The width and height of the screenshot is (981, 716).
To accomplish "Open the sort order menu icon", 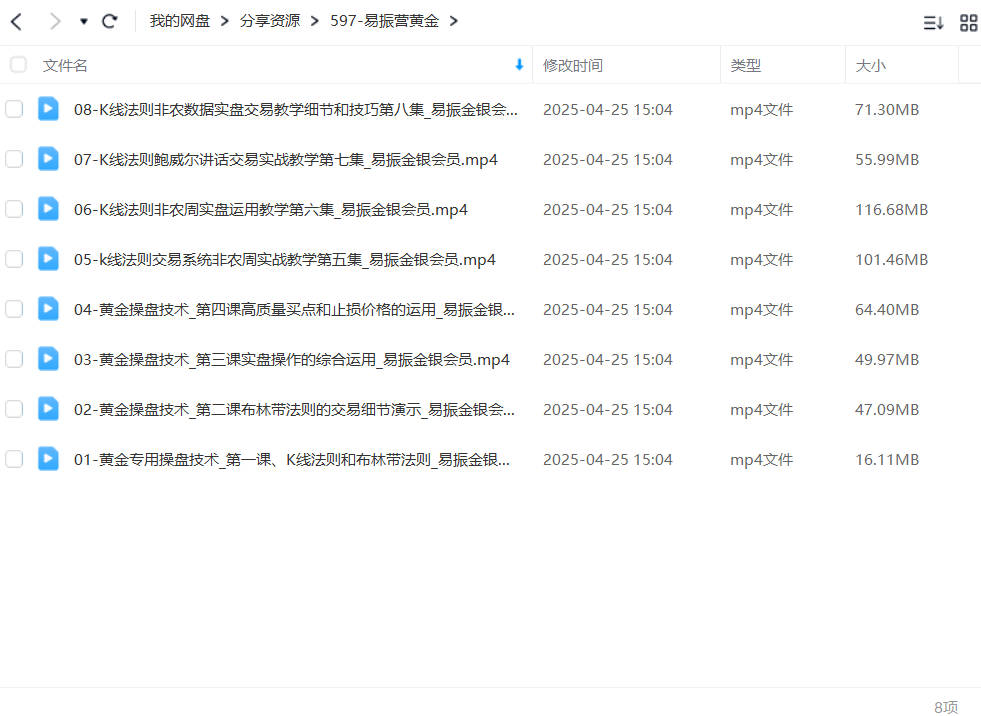I will (x=933, y=23).
